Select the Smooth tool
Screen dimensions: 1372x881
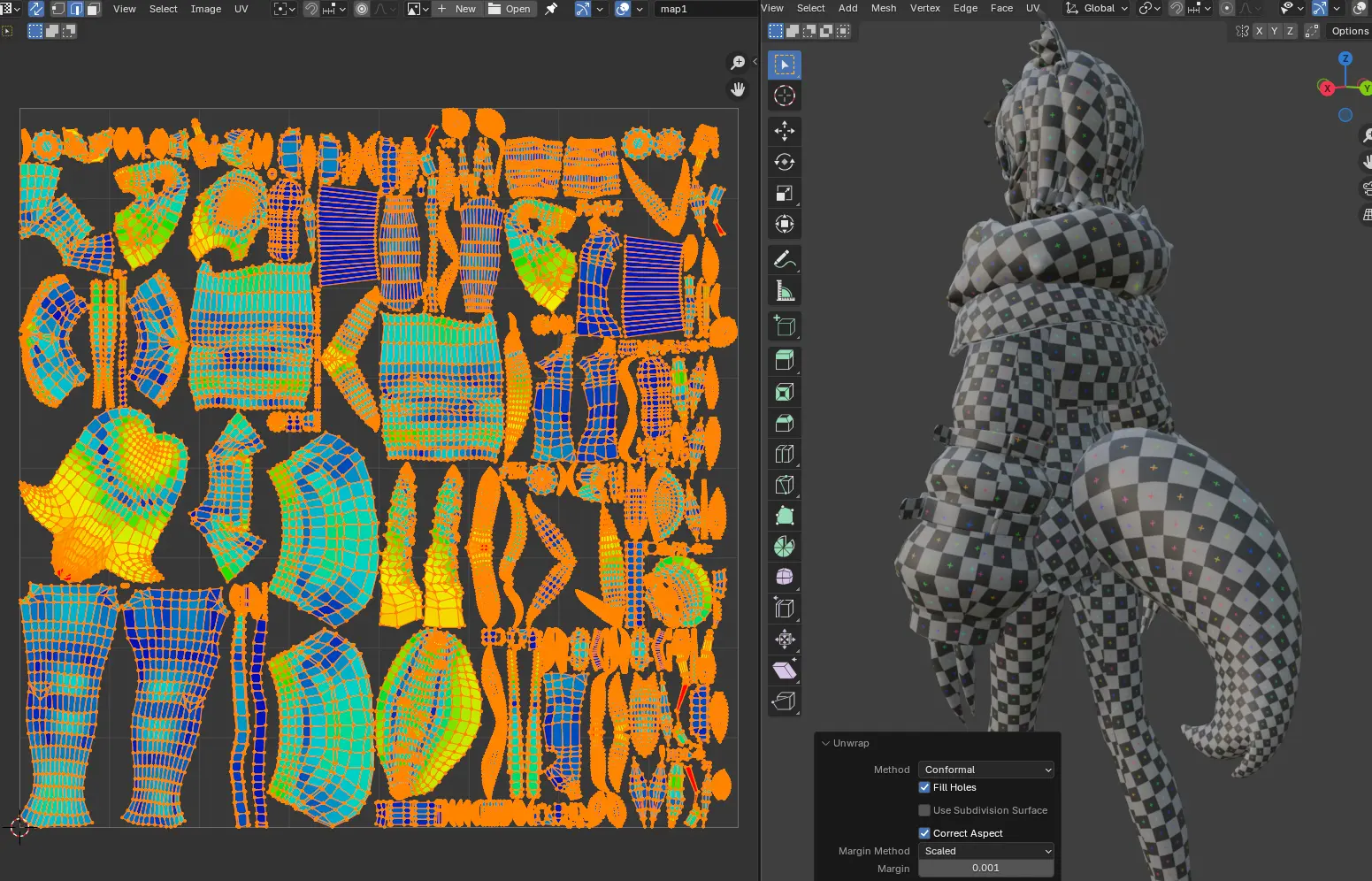pyautogui.click(x=785, y=578)
